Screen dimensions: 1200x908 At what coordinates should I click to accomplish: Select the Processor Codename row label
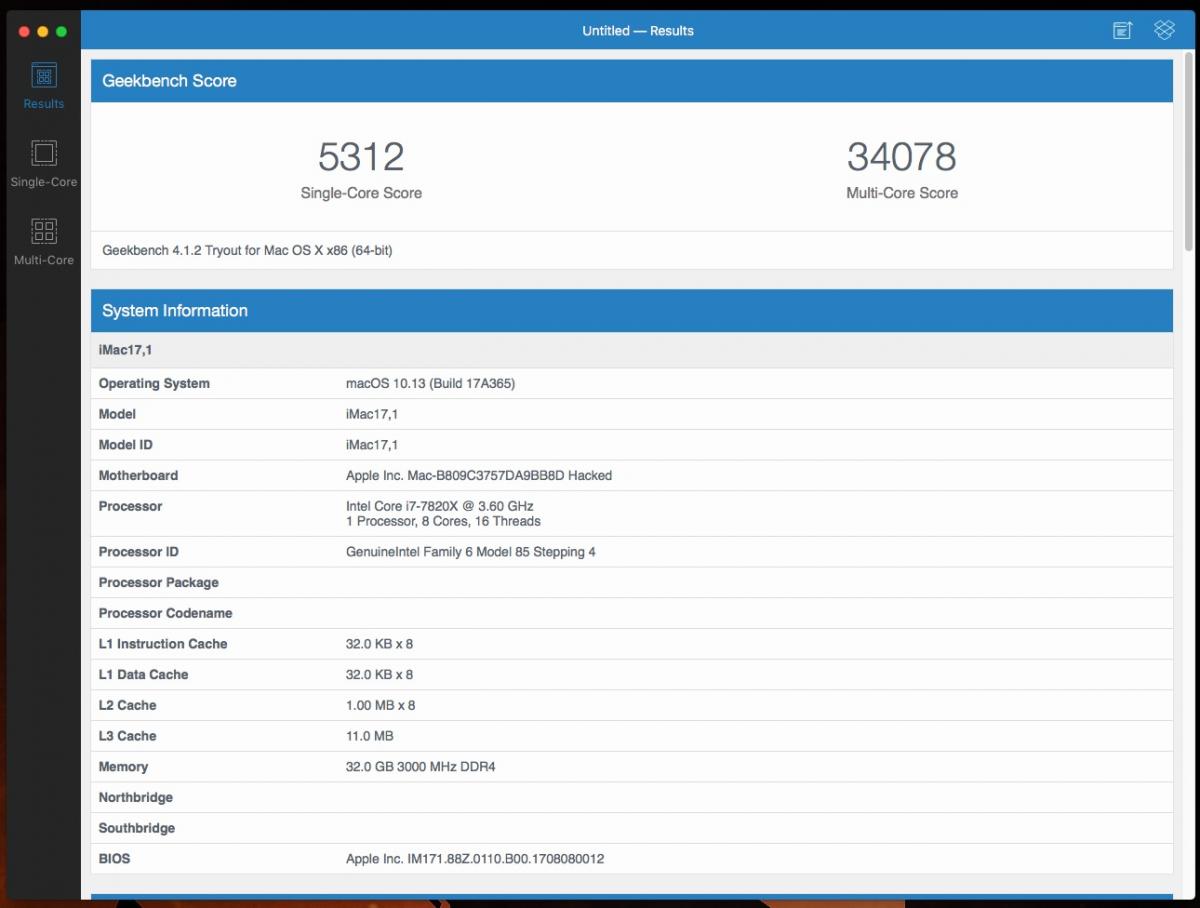point(165,614)
